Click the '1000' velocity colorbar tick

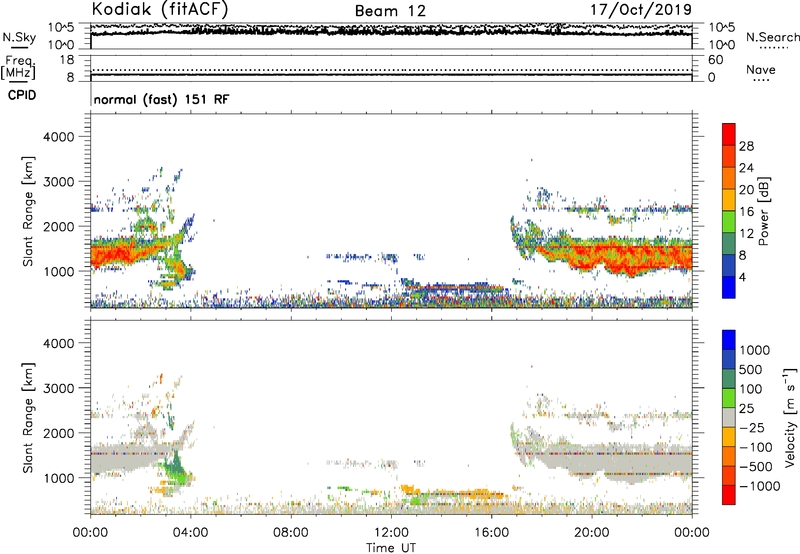[x=754, y=350]
